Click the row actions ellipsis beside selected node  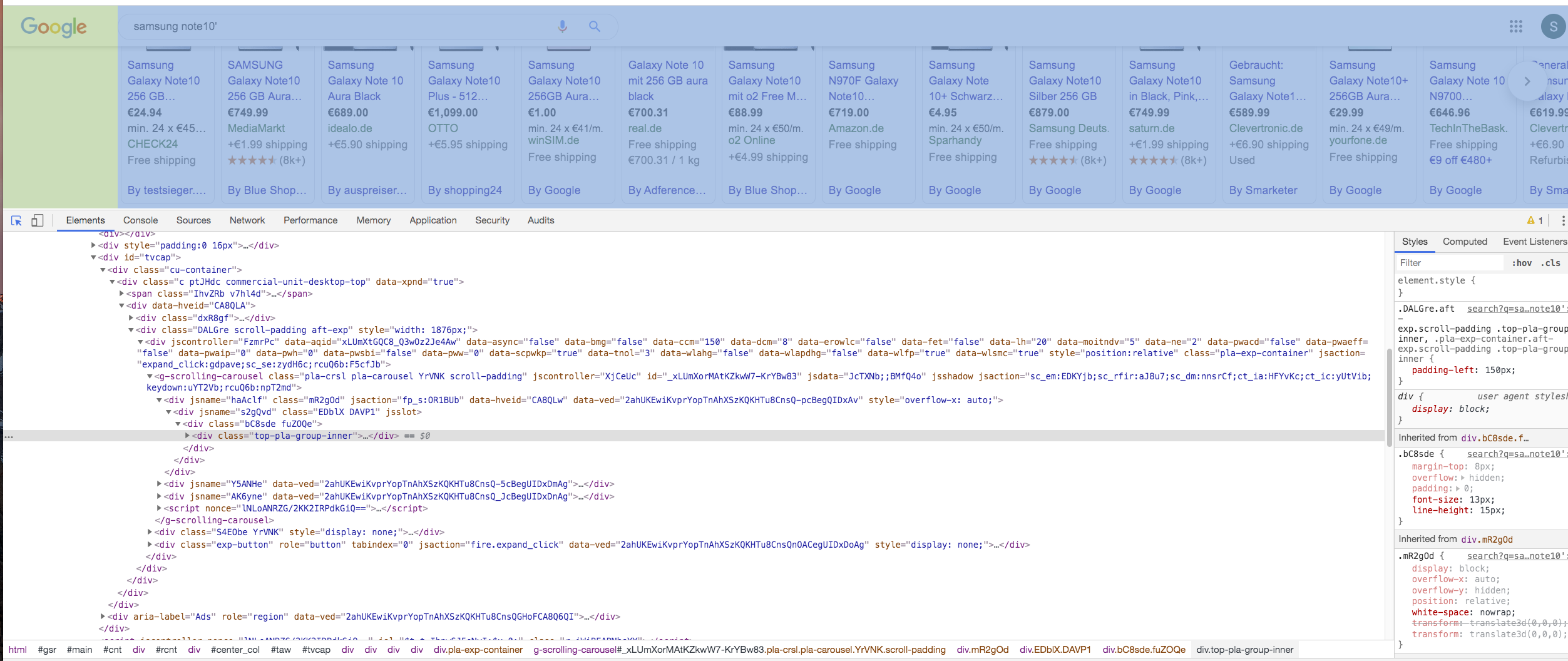point(9,436)
